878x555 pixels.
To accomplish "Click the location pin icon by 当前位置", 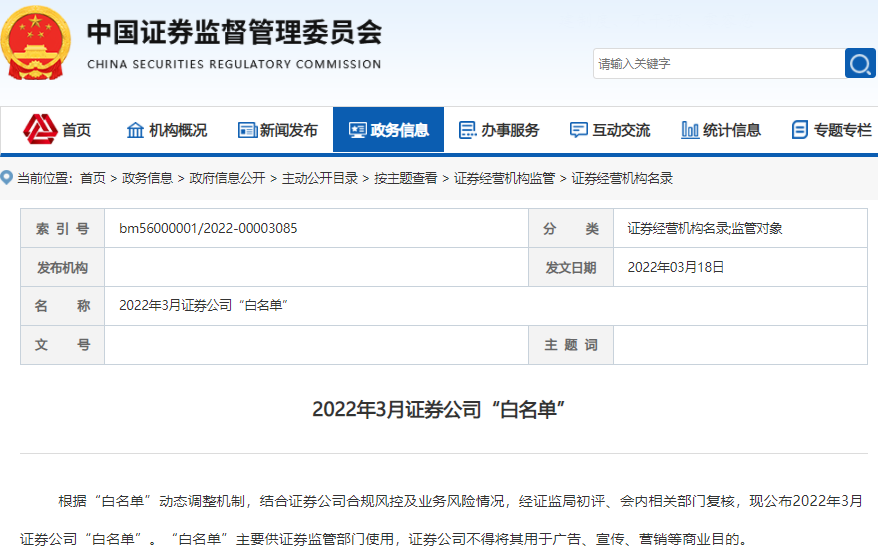I will pyautogui.click(x=7, y=178).
